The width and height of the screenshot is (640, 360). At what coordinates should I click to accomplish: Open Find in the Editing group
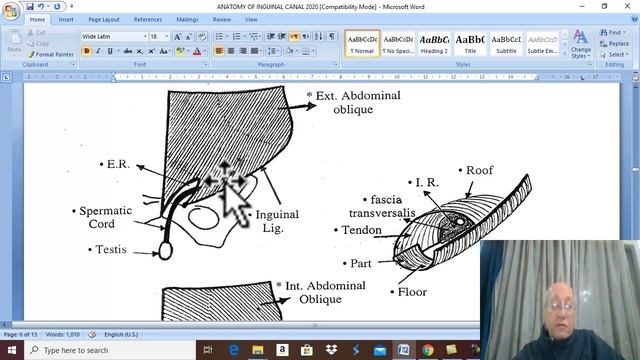[613, 32]
